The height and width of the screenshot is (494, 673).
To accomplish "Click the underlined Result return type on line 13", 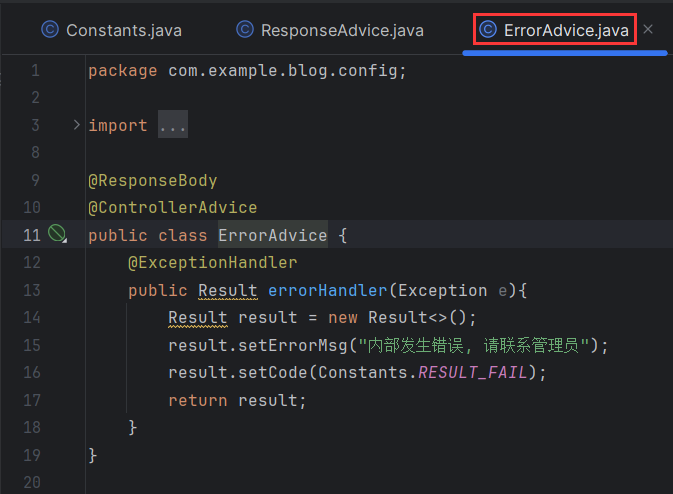I will [x=227, y=291].
